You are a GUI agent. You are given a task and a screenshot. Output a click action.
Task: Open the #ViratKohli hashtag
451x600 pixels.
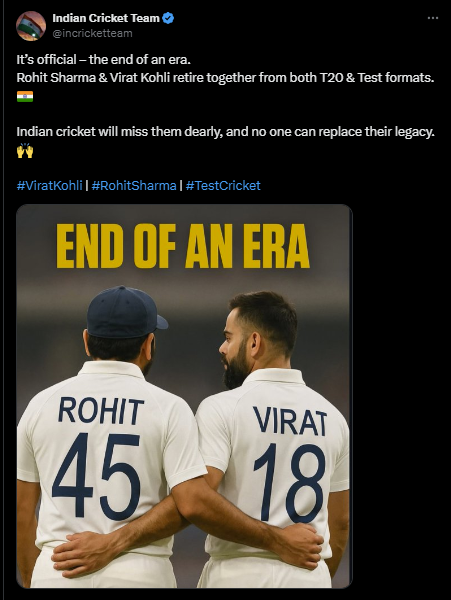49,186
